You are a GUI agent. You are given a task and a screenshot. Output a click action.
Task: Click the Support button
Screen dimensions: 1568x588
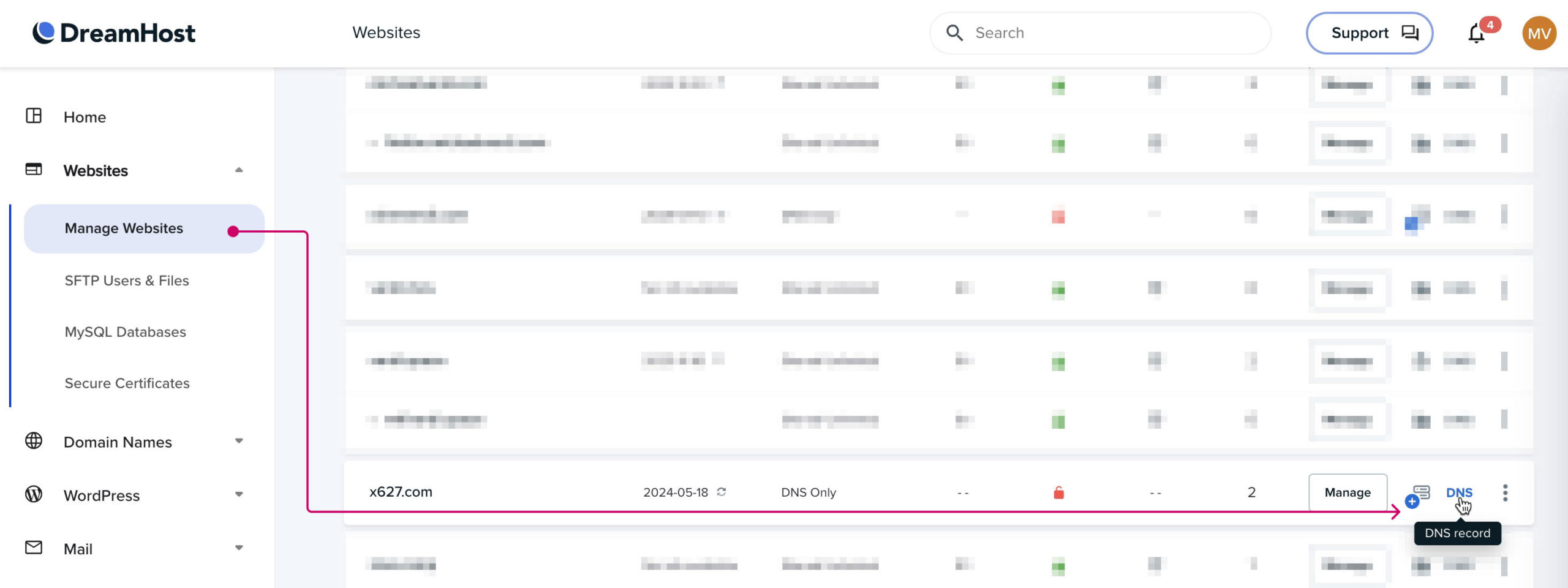(x=1369, y=33)
